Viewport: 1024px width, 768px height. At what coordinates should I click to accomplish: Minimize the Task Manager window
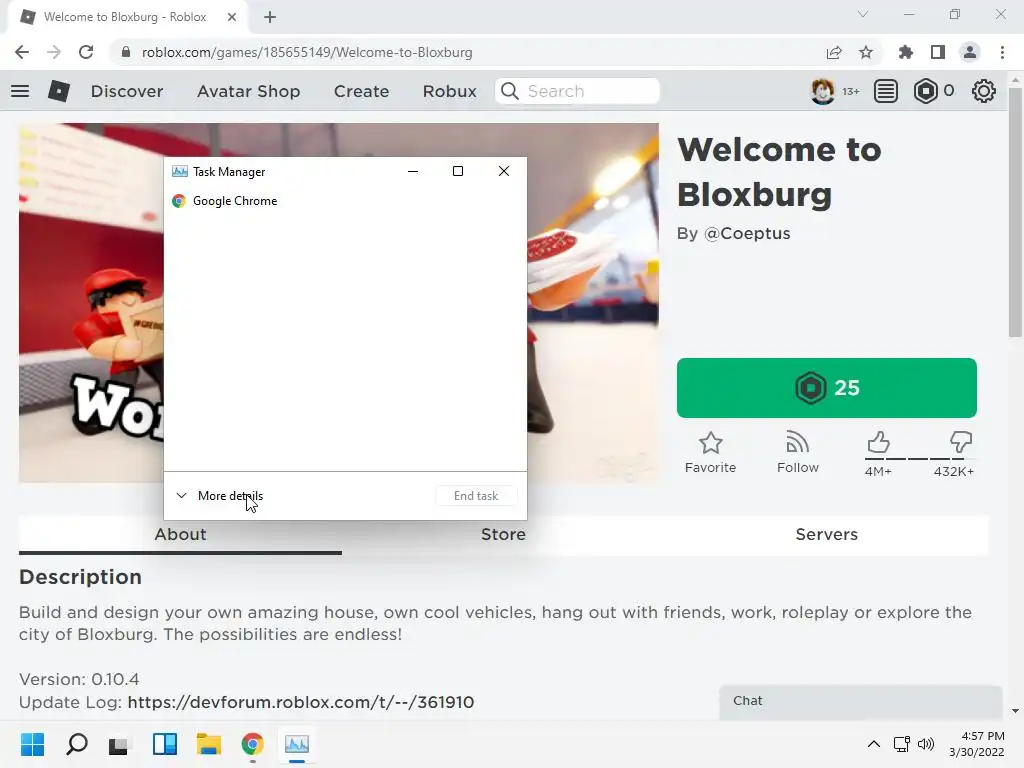point(413,171)
